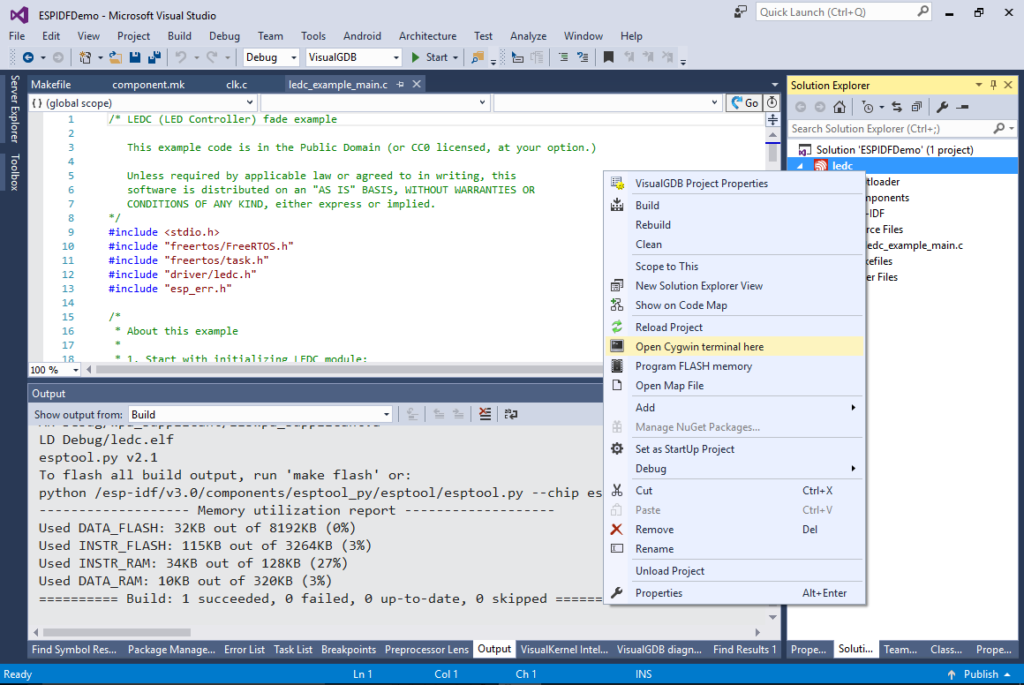Open the editor zoom level control showing 100%
1024x685 pixels.
point(54,370)
